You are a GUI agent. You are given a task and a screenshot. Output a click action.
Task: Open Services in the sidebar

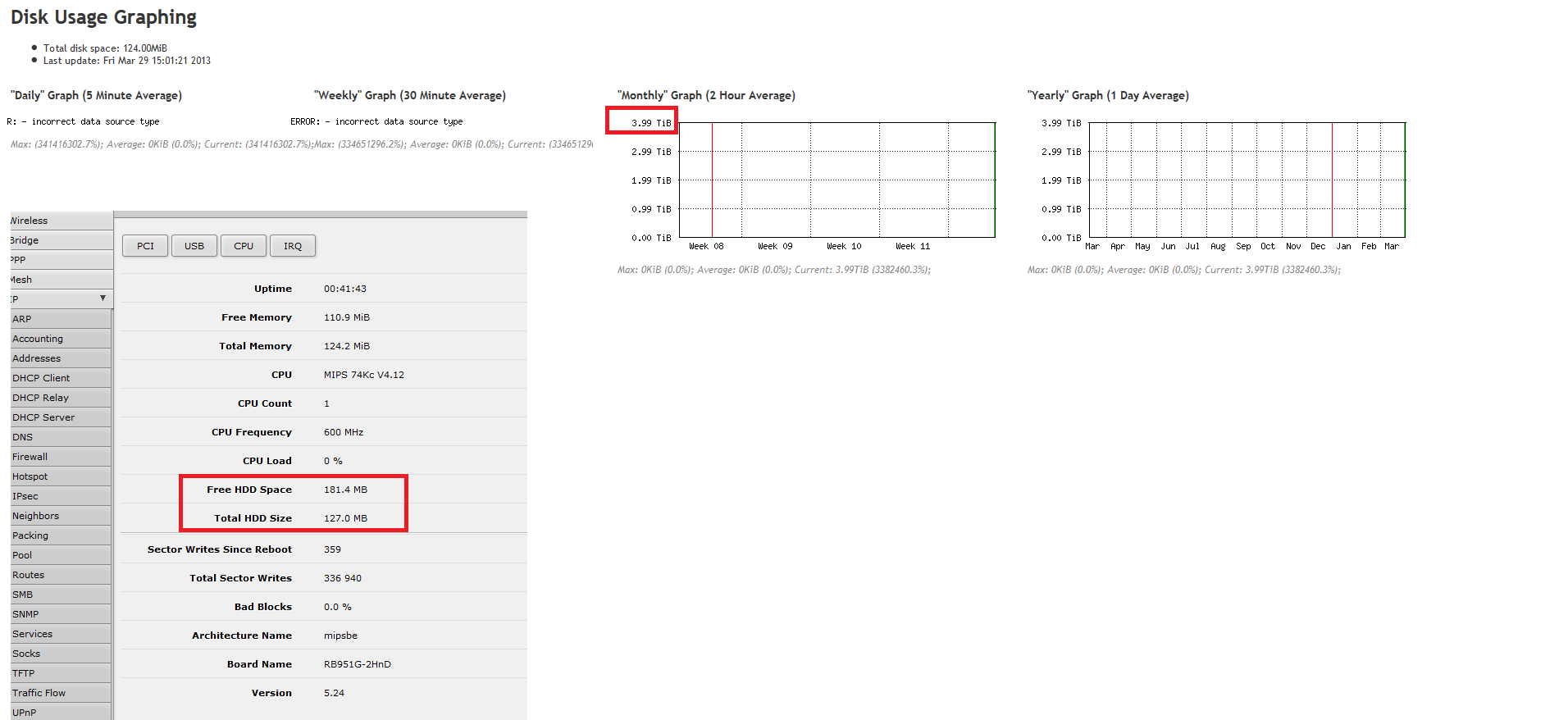[61, 634]
